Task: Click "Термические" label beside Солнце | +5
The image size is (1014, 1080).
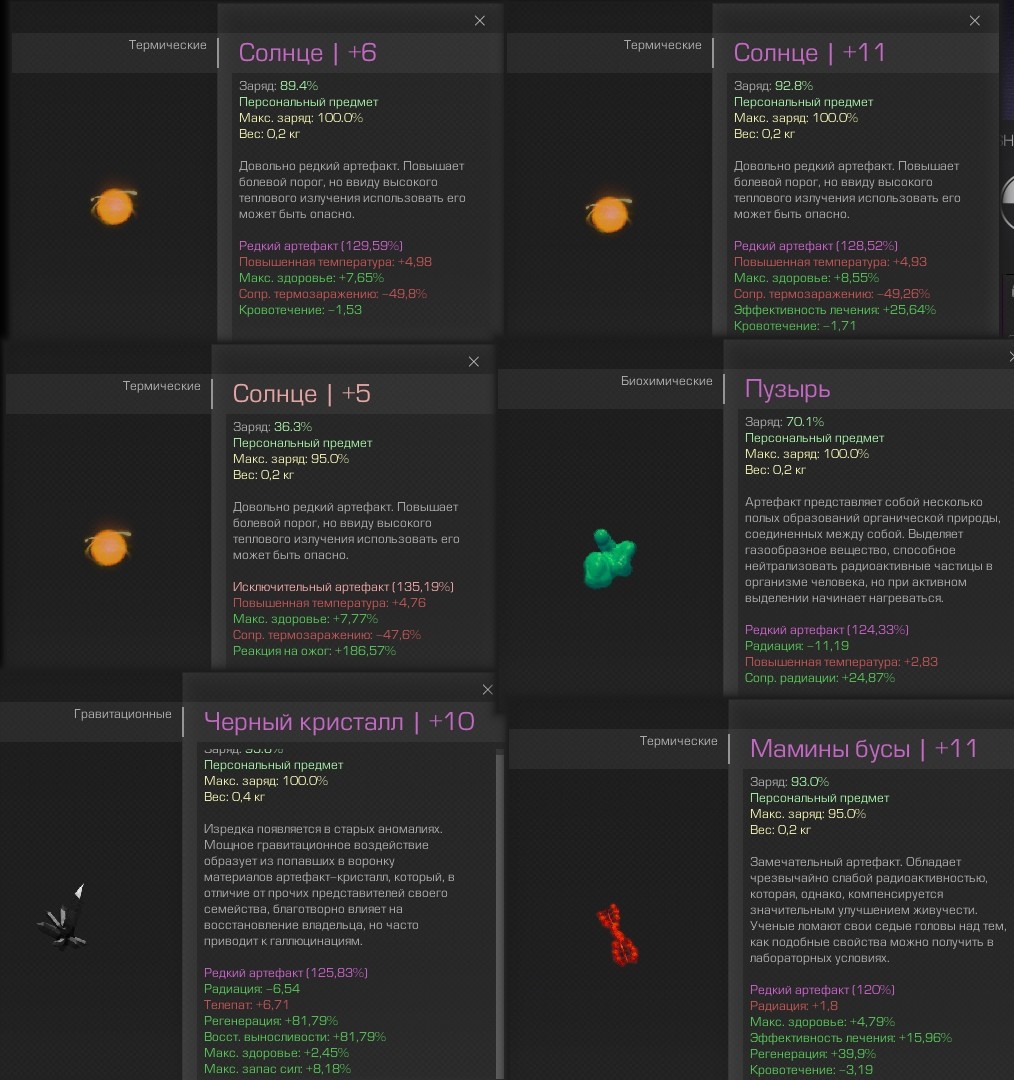Action: pos(161,386)
